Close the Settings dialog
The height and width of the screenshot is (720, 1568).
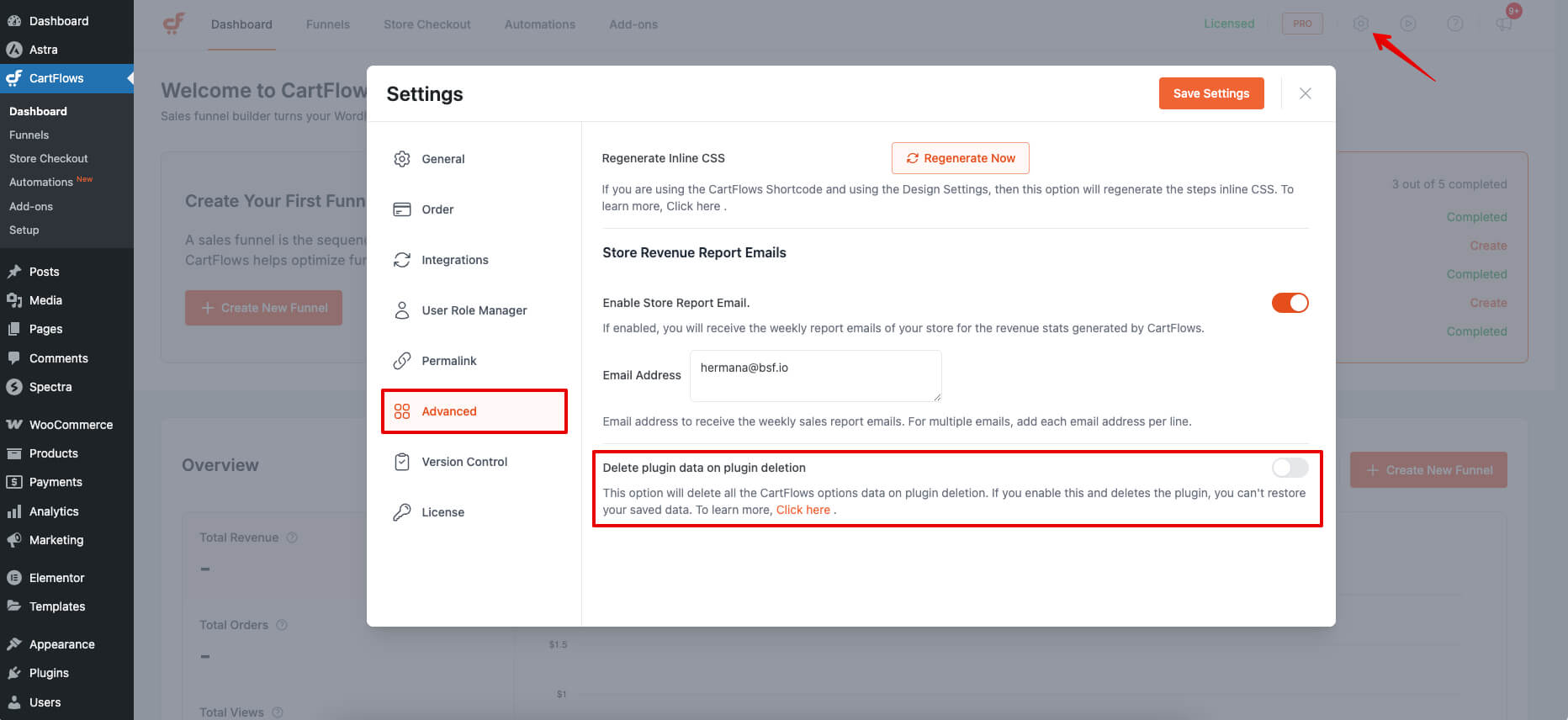1306,93
